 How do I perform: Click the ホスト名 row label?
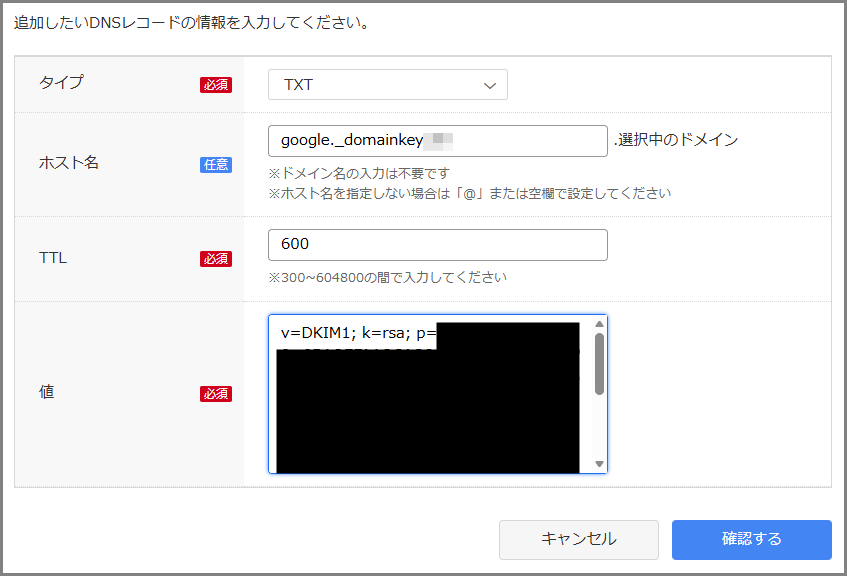pyautogui.click(x=69, y=162)
